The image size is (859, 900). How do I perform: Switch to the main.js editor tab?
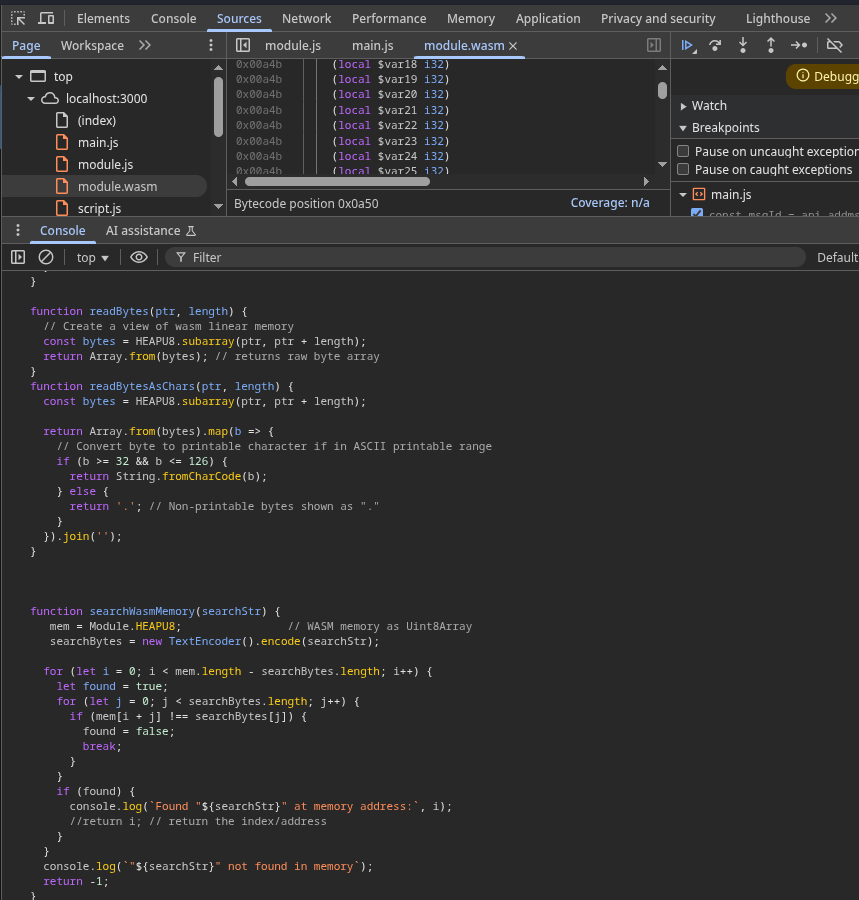pos(372,45)
